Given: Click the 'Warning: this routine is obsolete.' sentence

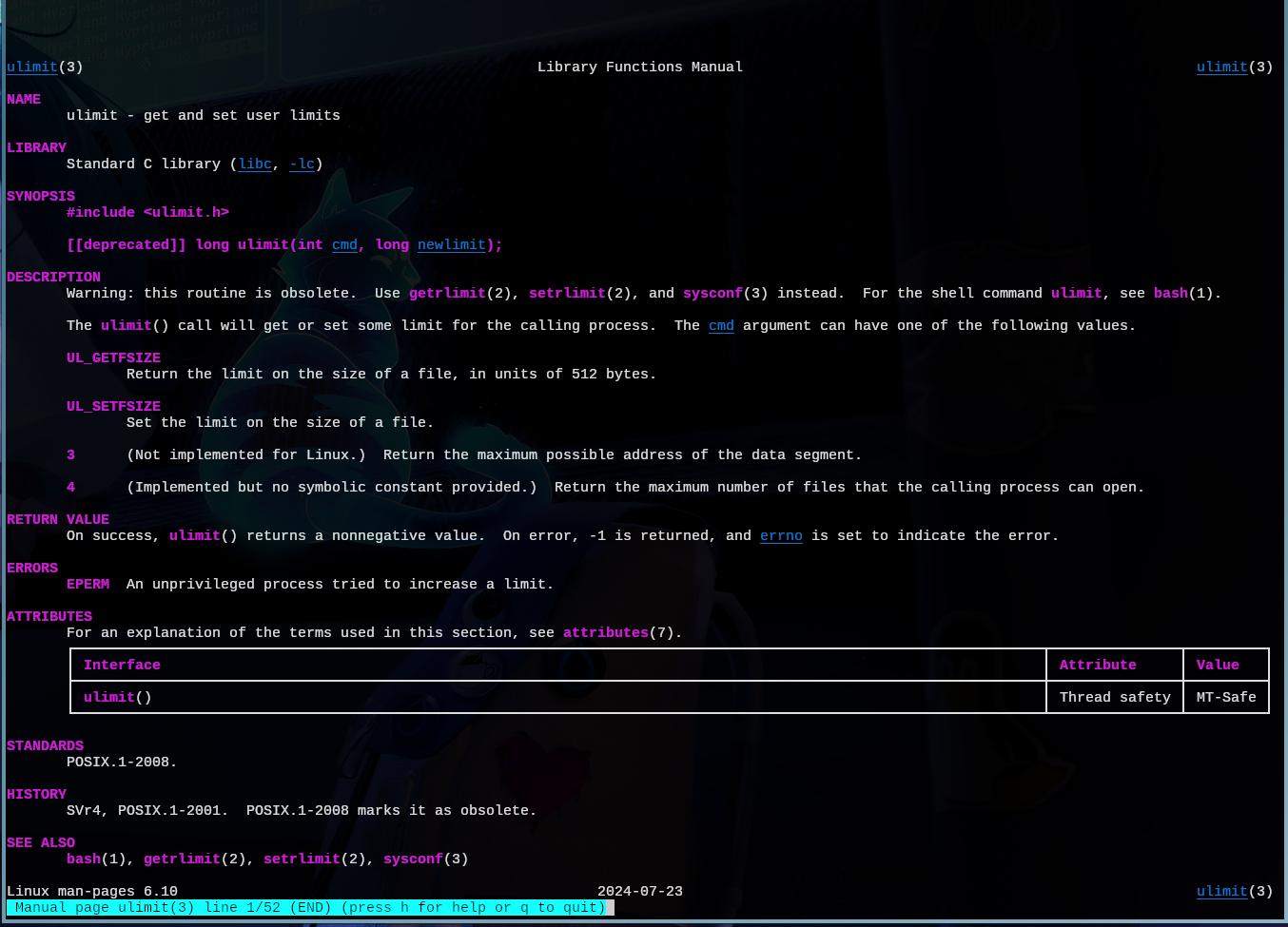Looking at the screenshot, I should [x=212, y=294].
